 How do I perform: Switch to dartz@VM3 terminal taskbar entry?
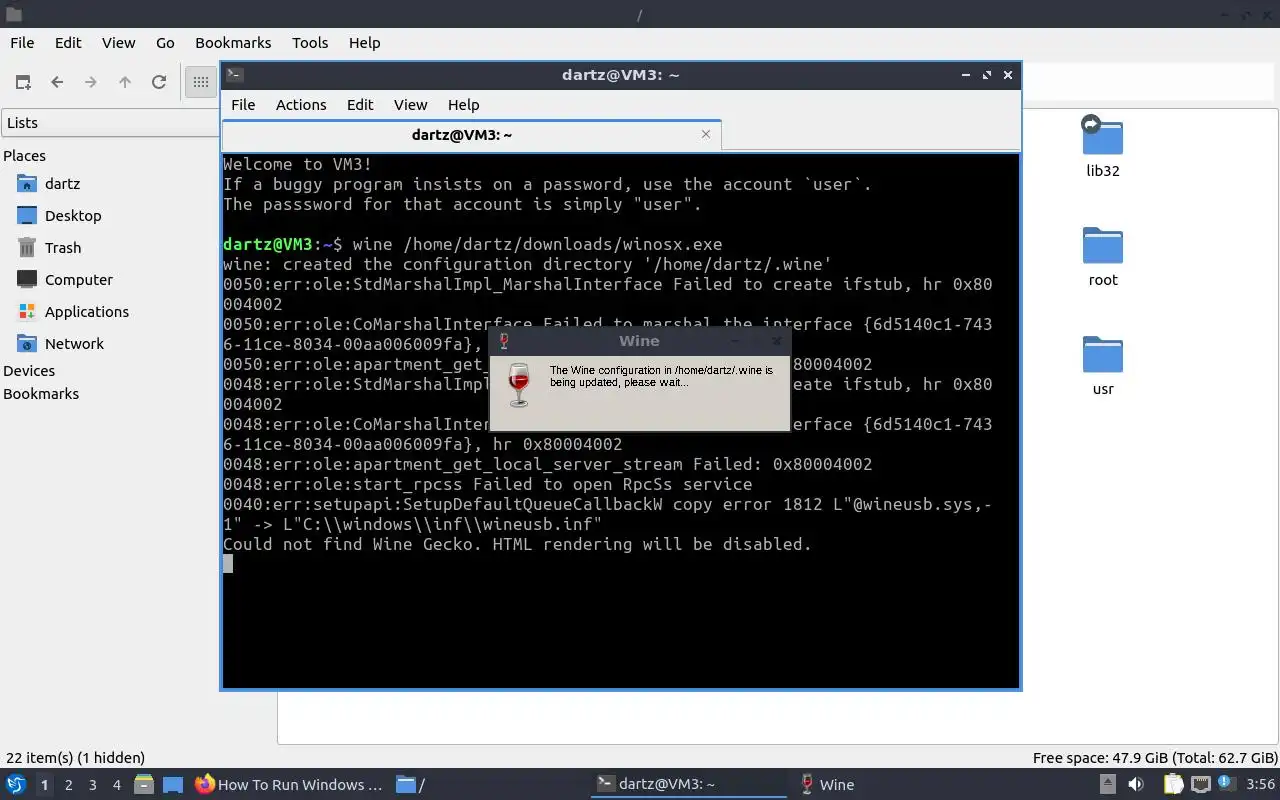[689, 785]
